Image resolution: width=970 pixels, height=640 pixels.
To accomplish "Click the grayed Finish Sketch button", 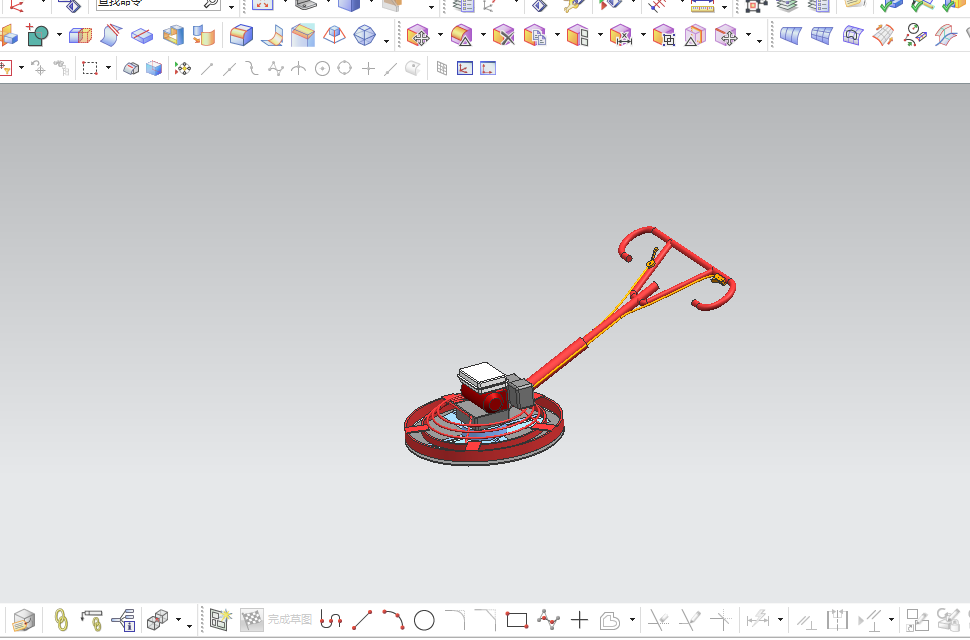I will (x=276, y=619).
